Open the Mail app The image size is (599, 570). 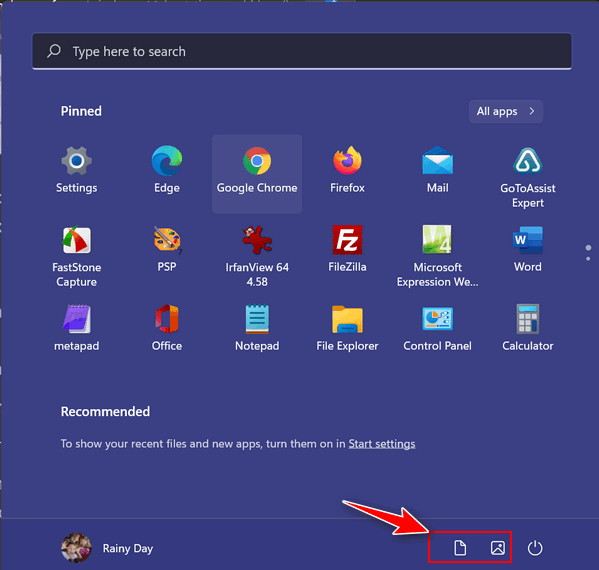pyautogui.click(x=437, y=171)
